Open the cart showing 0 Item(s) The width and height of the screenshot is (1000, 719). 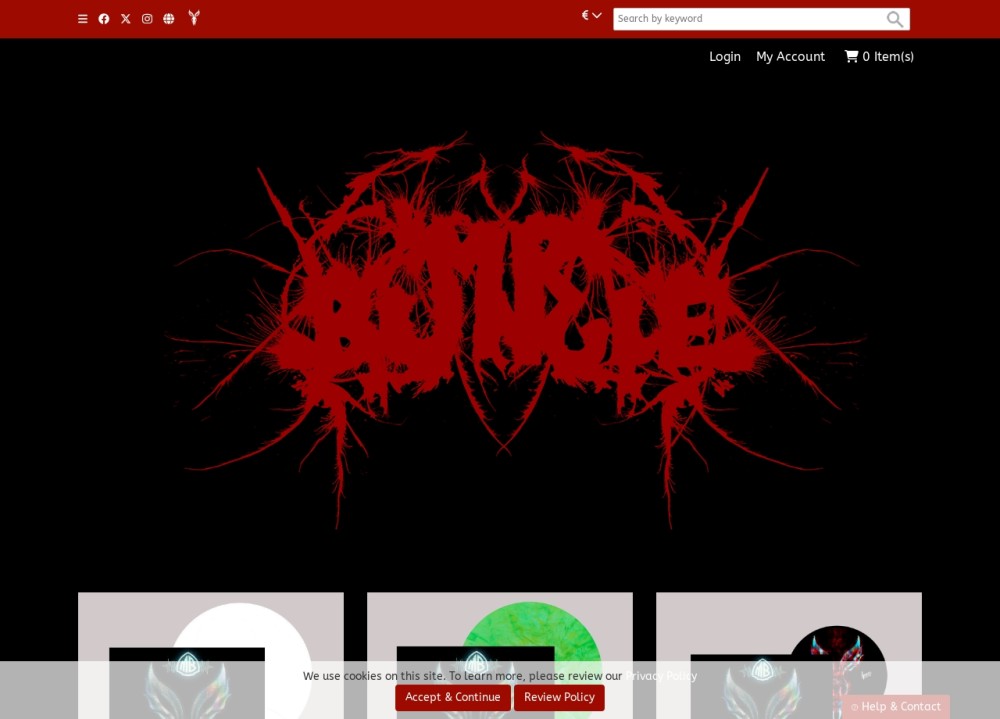pos(878,56)
